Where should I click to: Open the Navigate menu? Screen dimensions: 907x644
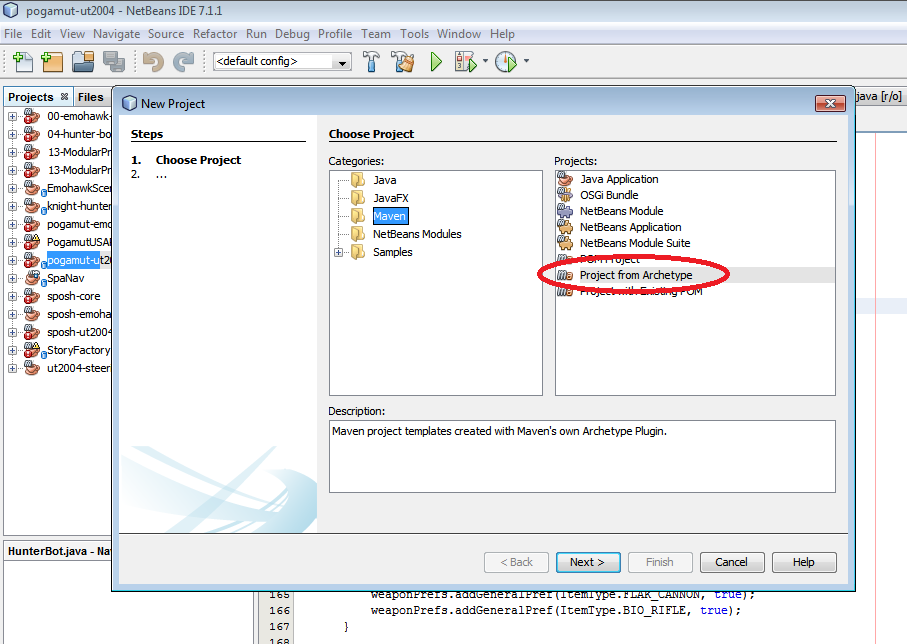(x=116, y=34)
